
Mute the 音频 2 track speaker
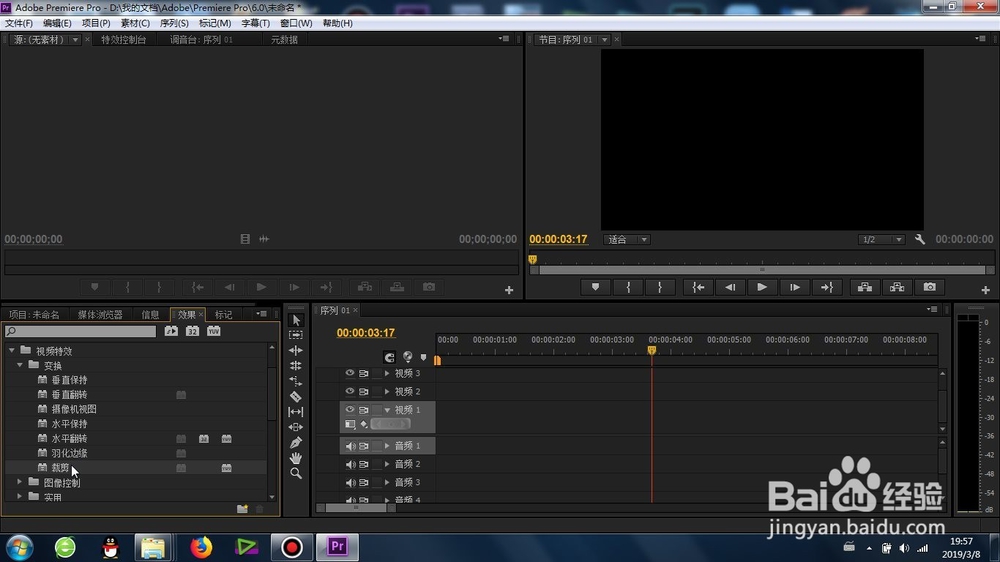[350, 464]
